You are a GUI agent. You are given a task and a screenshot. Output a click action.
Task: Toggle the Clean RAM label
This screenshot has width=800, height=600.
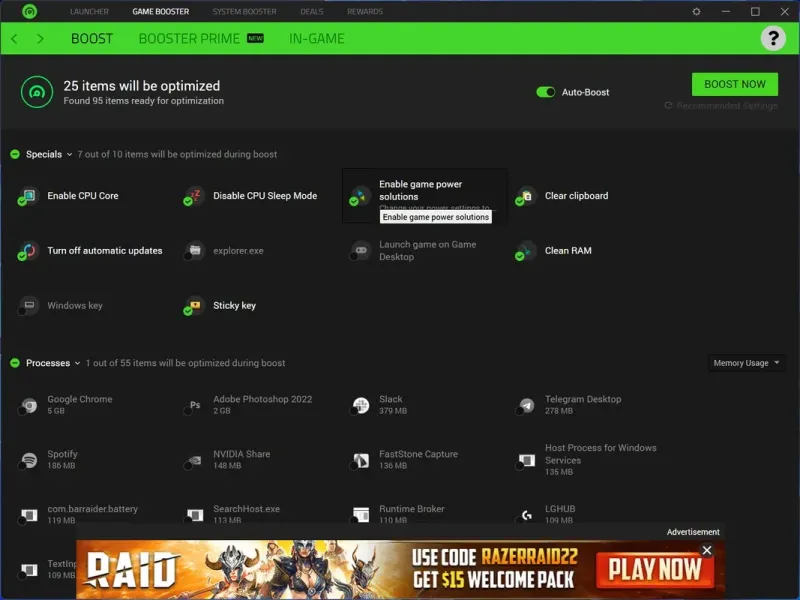(x=568, y=251)
